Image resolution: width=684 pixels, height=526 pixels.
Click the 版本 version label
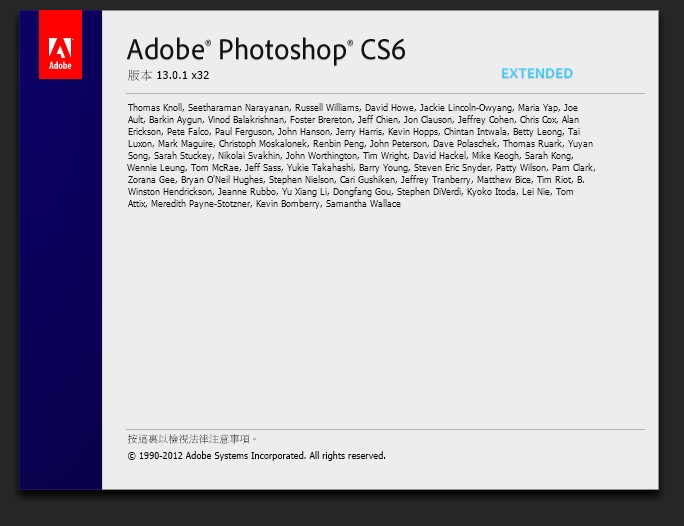pyautogui.click(x=140, y=75)
